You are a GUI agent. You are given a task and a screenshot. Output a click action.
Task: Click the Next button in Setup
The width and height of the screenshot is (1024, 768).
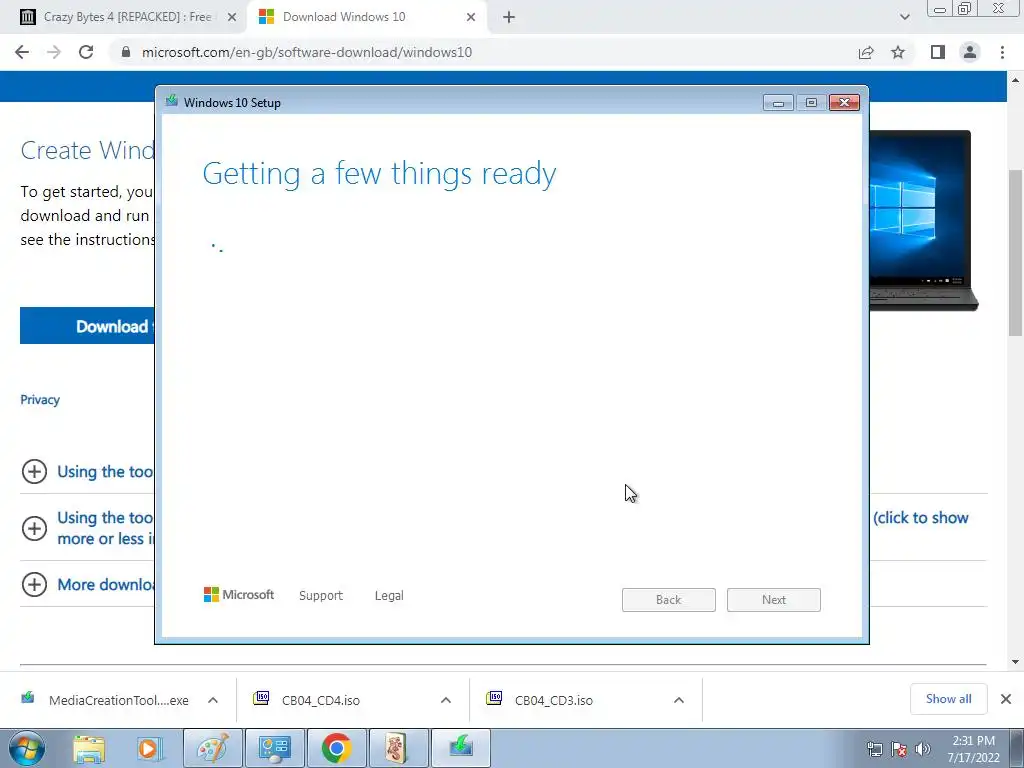pos(774,600)
